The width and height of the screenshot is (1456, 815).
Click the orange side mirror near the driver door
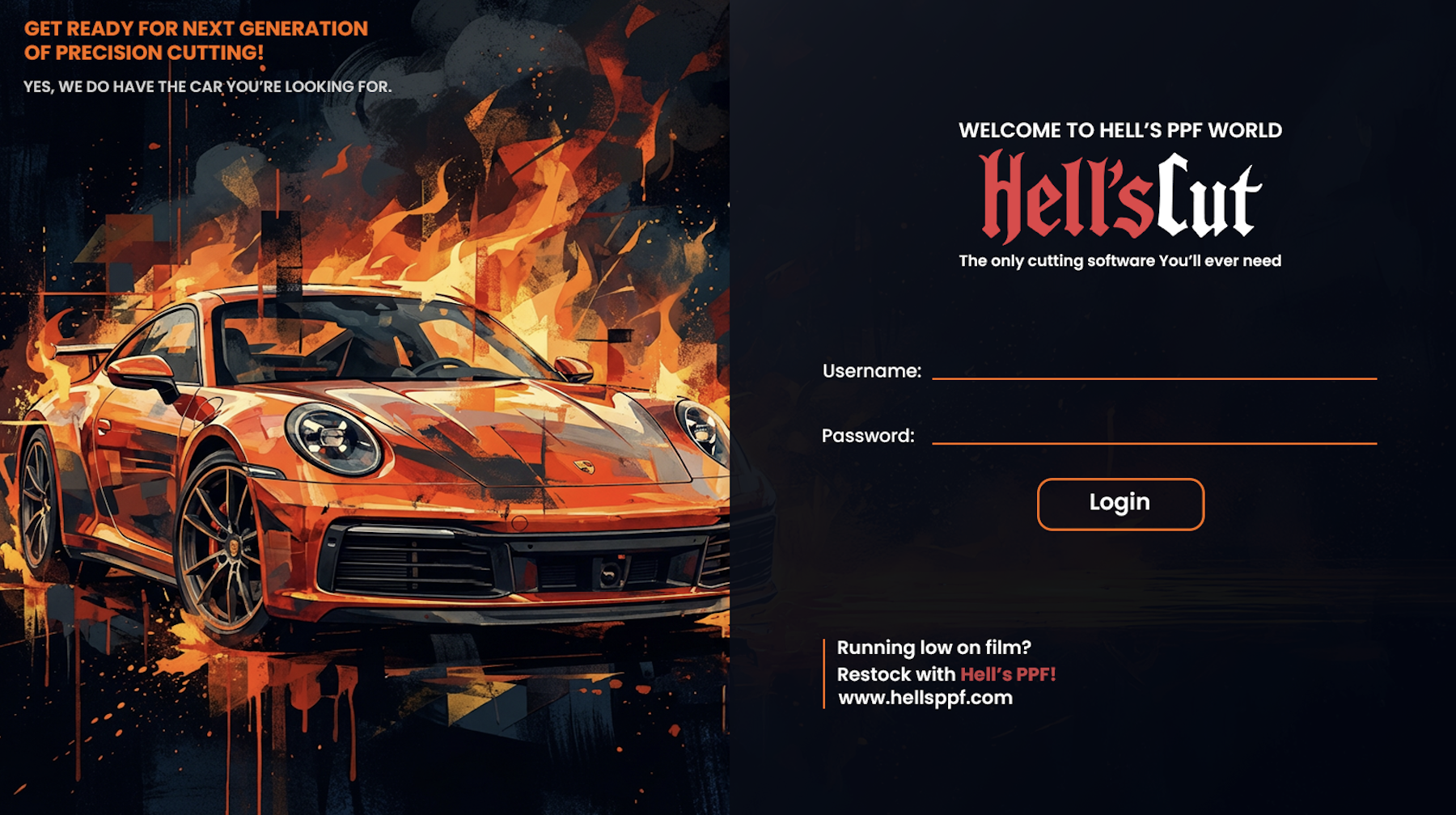[144, 374]
